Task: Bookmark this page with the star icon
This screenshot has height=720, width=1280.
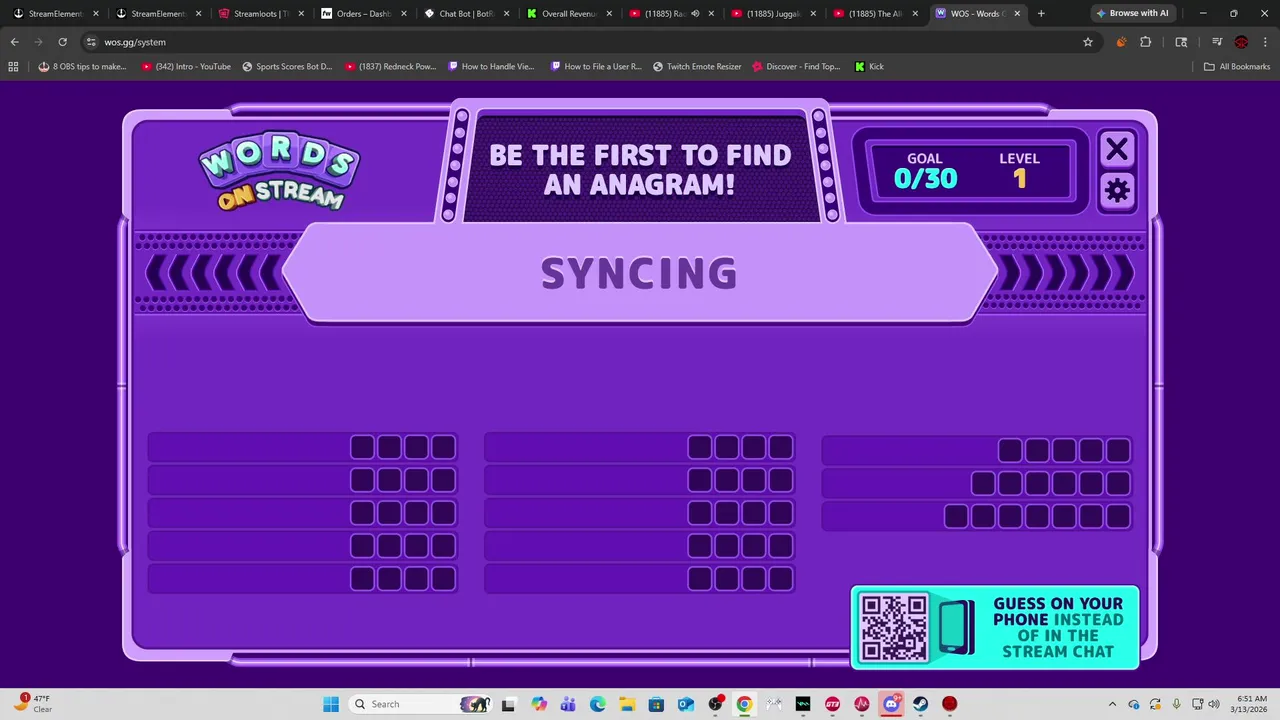Action: pos(1088,42)
